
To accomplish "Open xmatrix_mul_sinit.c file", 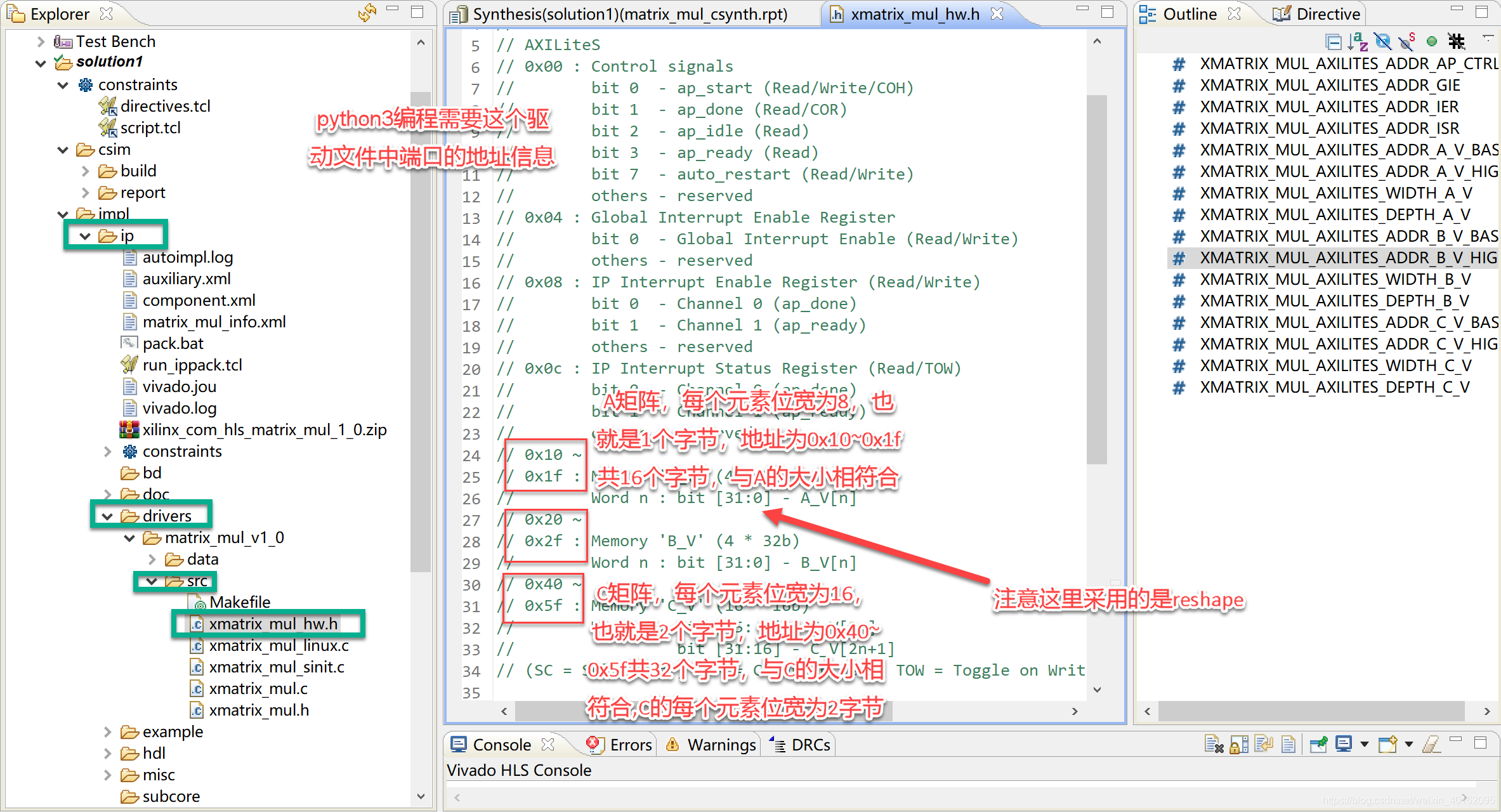I will pos(277,667).
